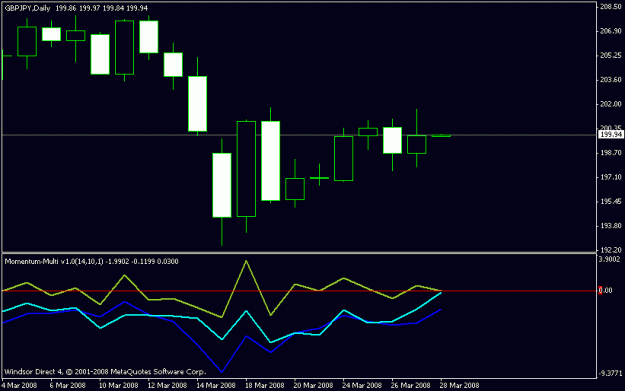
Task: Click the 206.90 price scale label
Action: (611, 31)
